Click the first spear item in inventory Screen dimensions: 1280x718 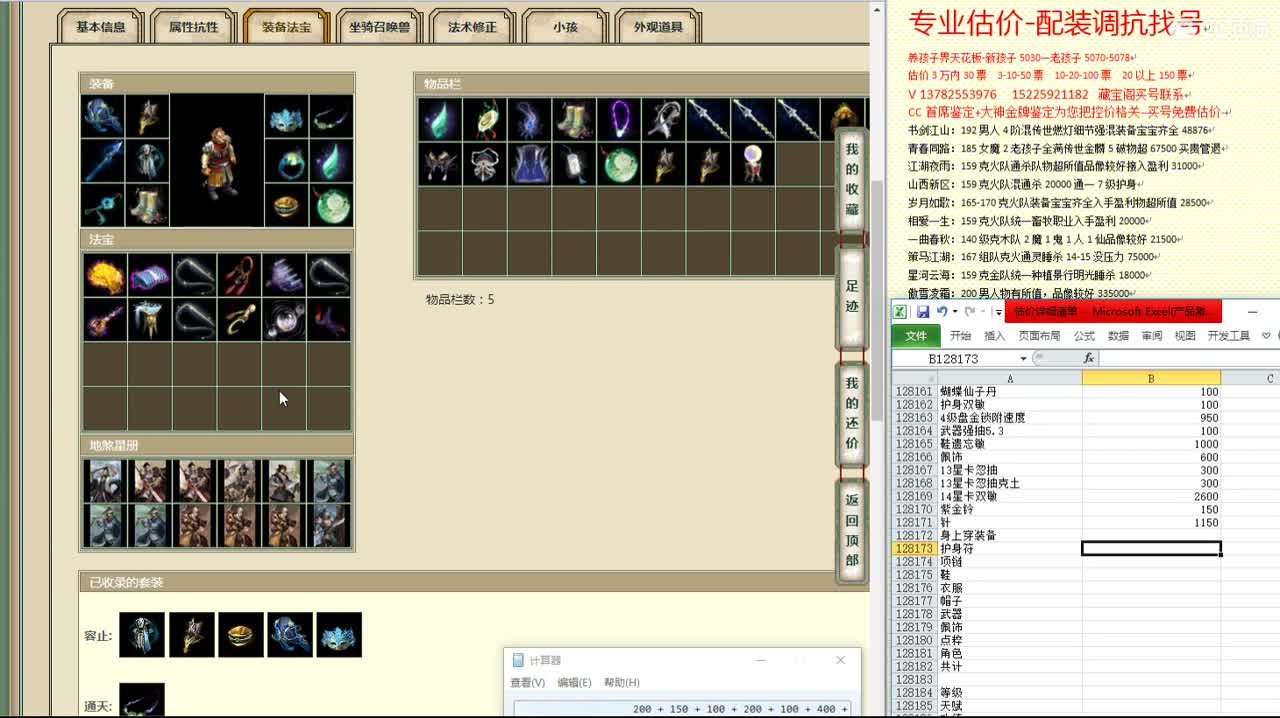pos(708,119)
